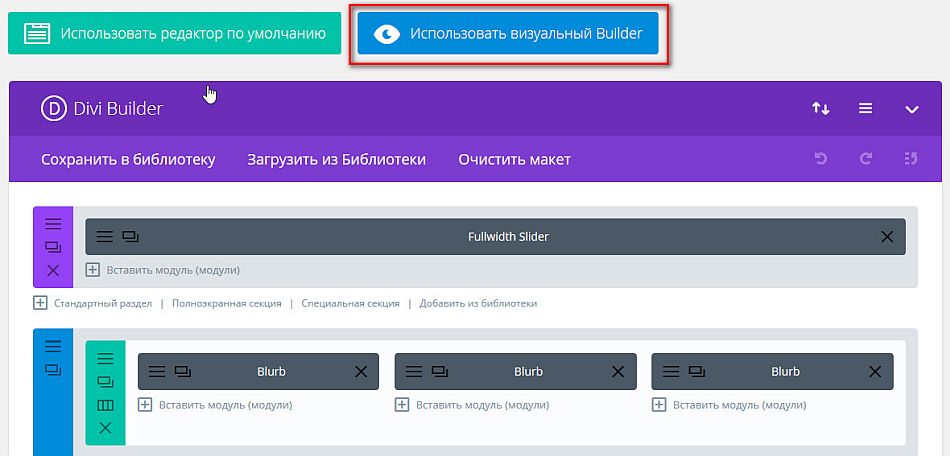Open Divi Builder settings hamburger icon

[x=865, y=108]
